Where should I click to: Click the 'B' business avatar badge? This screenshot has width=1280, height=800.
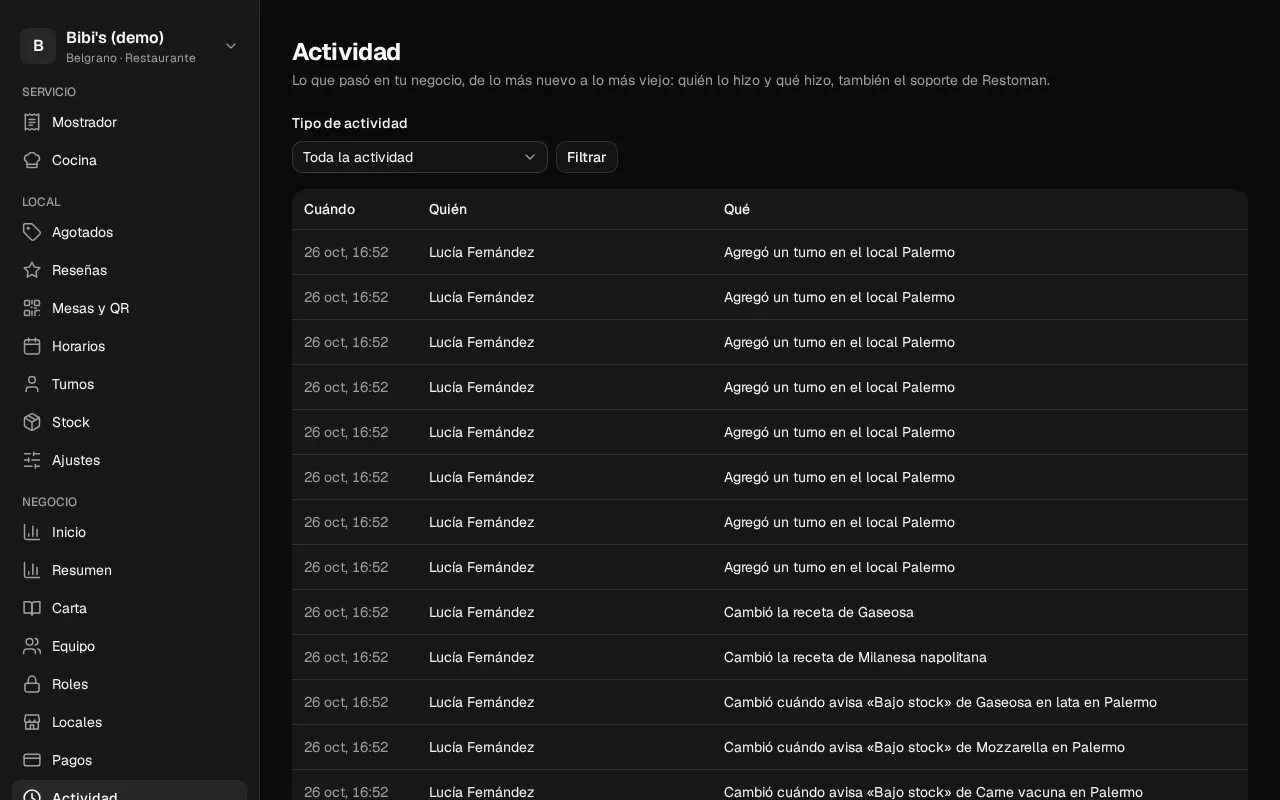click(x=38, y=46)
